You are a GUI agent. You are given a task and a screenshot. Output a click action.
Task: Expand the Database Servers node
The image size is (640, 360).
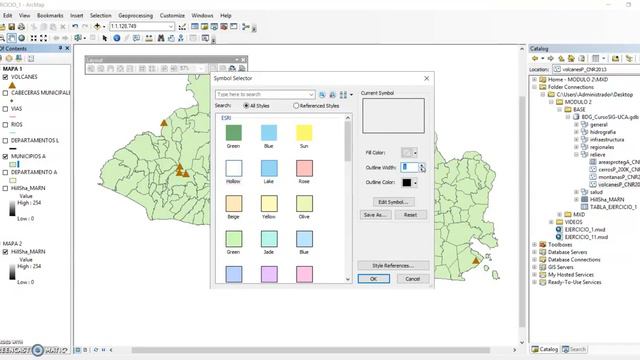535,252
